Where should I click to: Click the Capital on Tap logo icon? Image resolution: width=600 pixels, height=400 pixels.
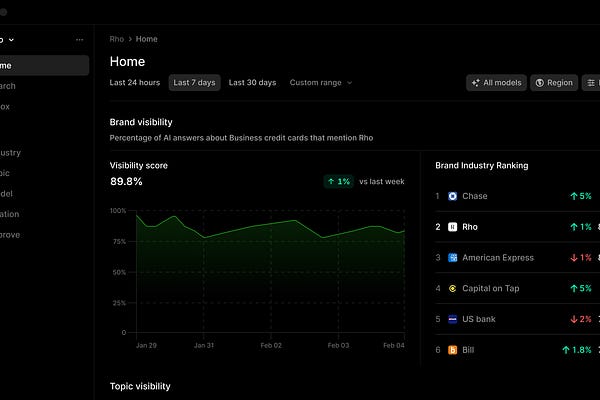[x=452, y=288]
